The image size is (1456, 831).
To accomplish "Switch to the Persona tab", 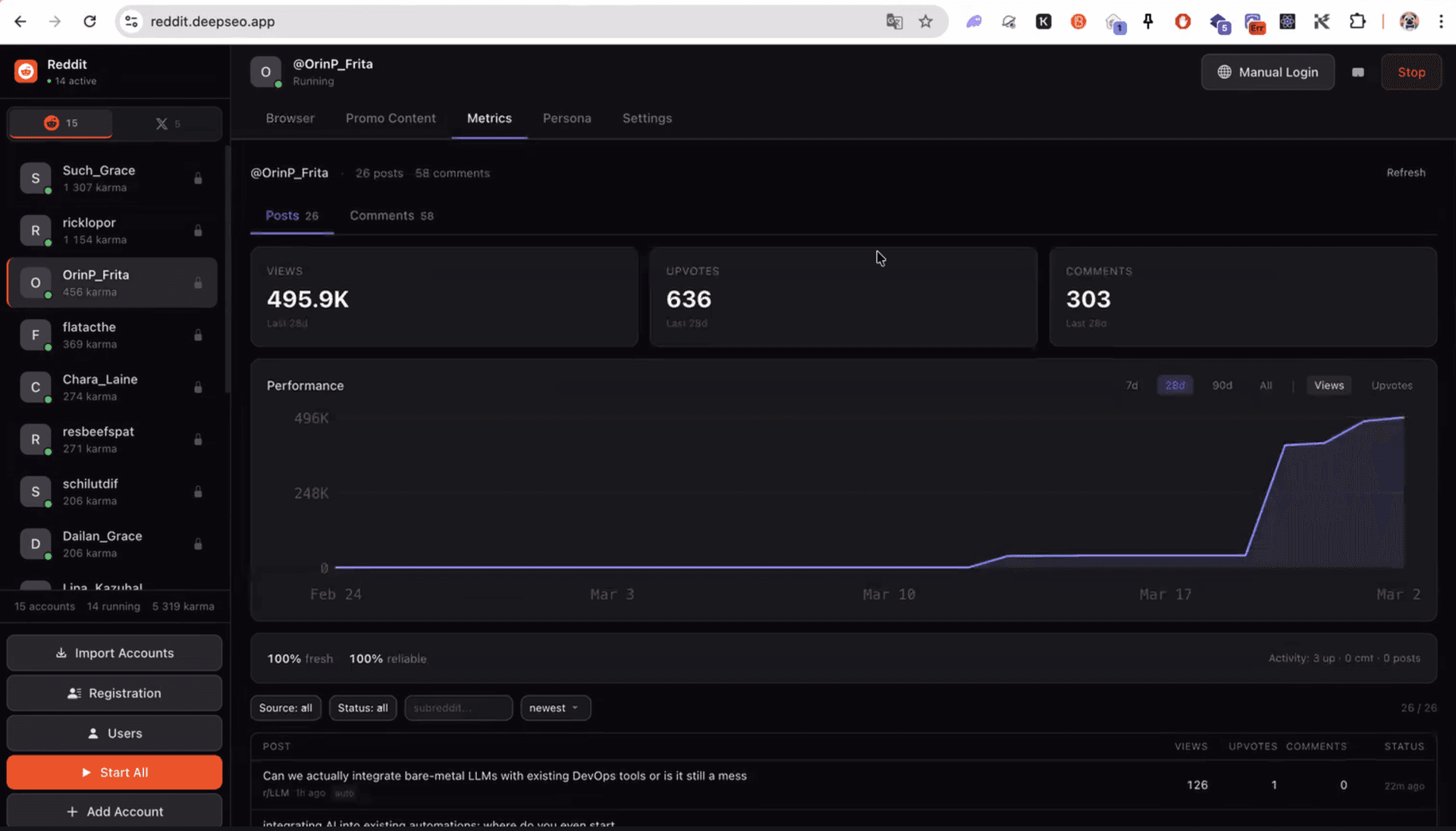I will (566, 118).
